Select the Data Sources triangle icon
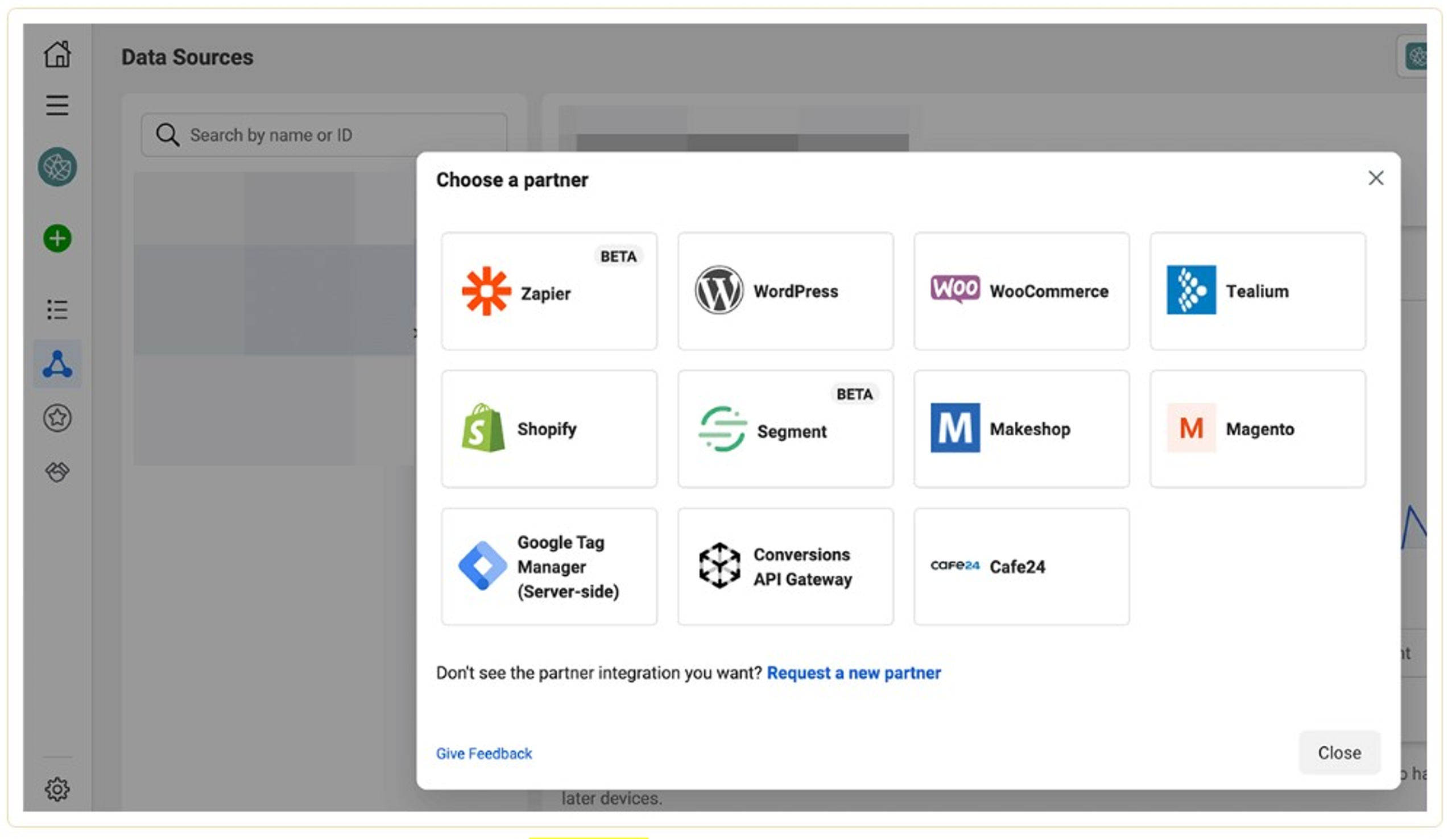Image resolution: width=1456 pixels, height=839 pixels. coord(57,364)
